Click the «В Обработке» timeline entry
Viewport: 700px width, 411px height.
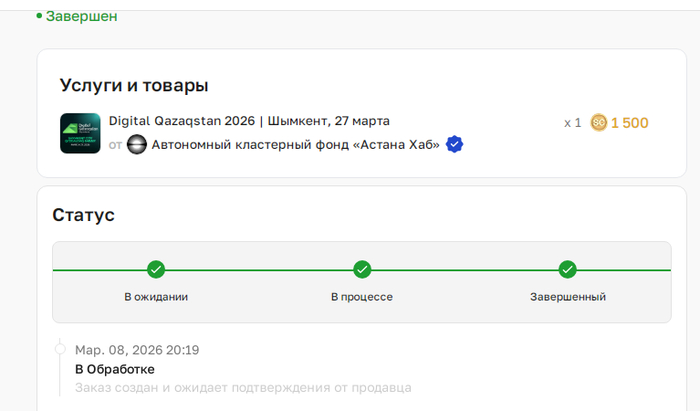click(x=115, y=369)
